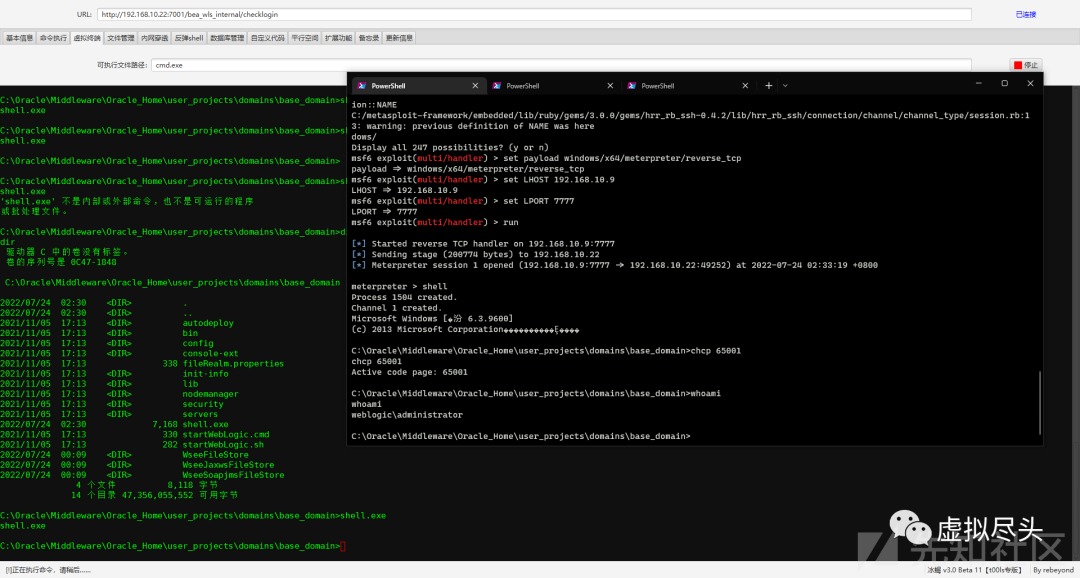Select the 平行空间 tab
Viewport: 1080px width, 578px height.
point(304,39)
